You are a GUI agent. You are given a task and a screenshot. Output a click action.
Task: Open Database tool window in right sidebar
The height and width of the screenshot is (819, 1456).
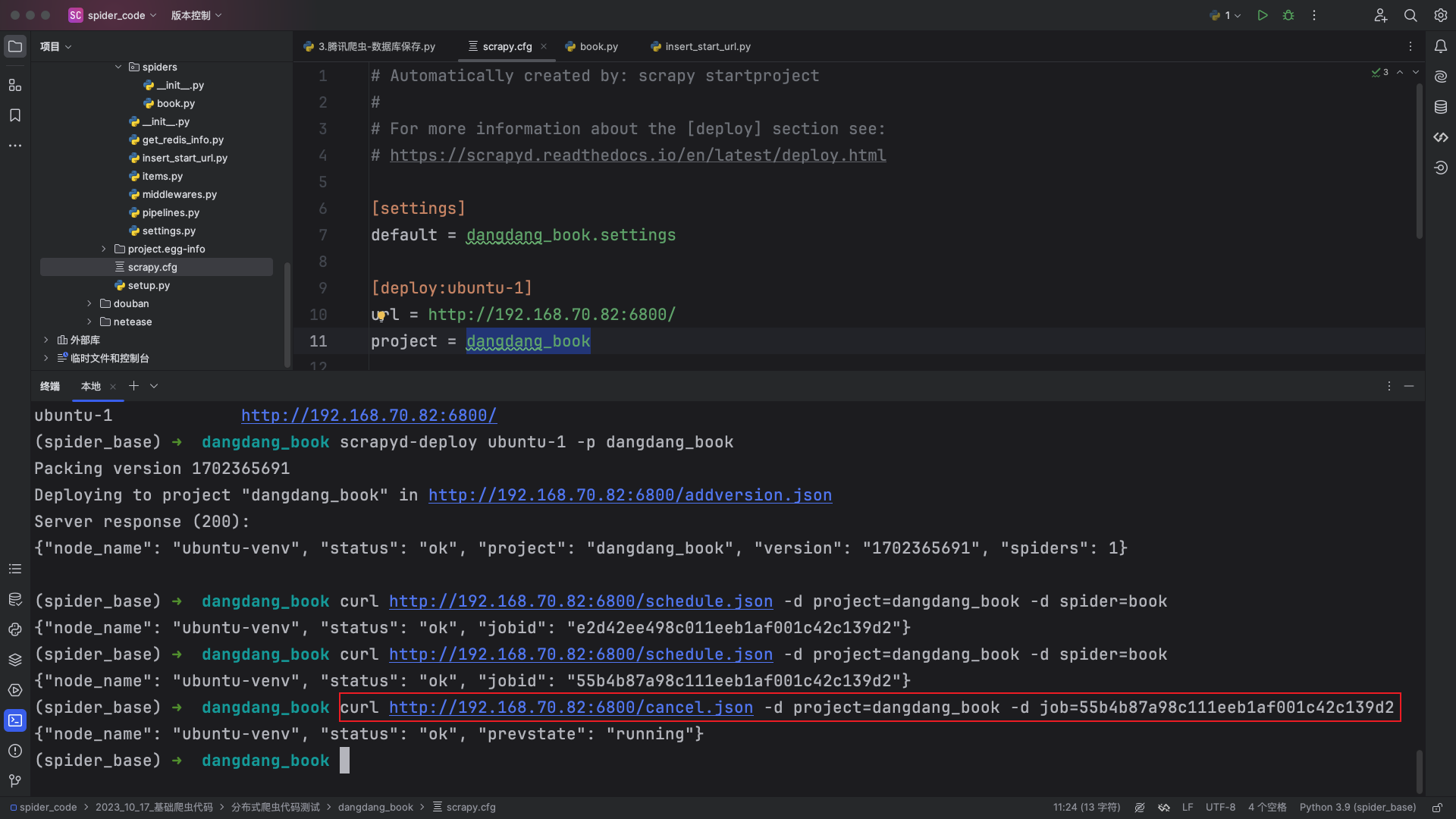click(x=1441, y=107)
